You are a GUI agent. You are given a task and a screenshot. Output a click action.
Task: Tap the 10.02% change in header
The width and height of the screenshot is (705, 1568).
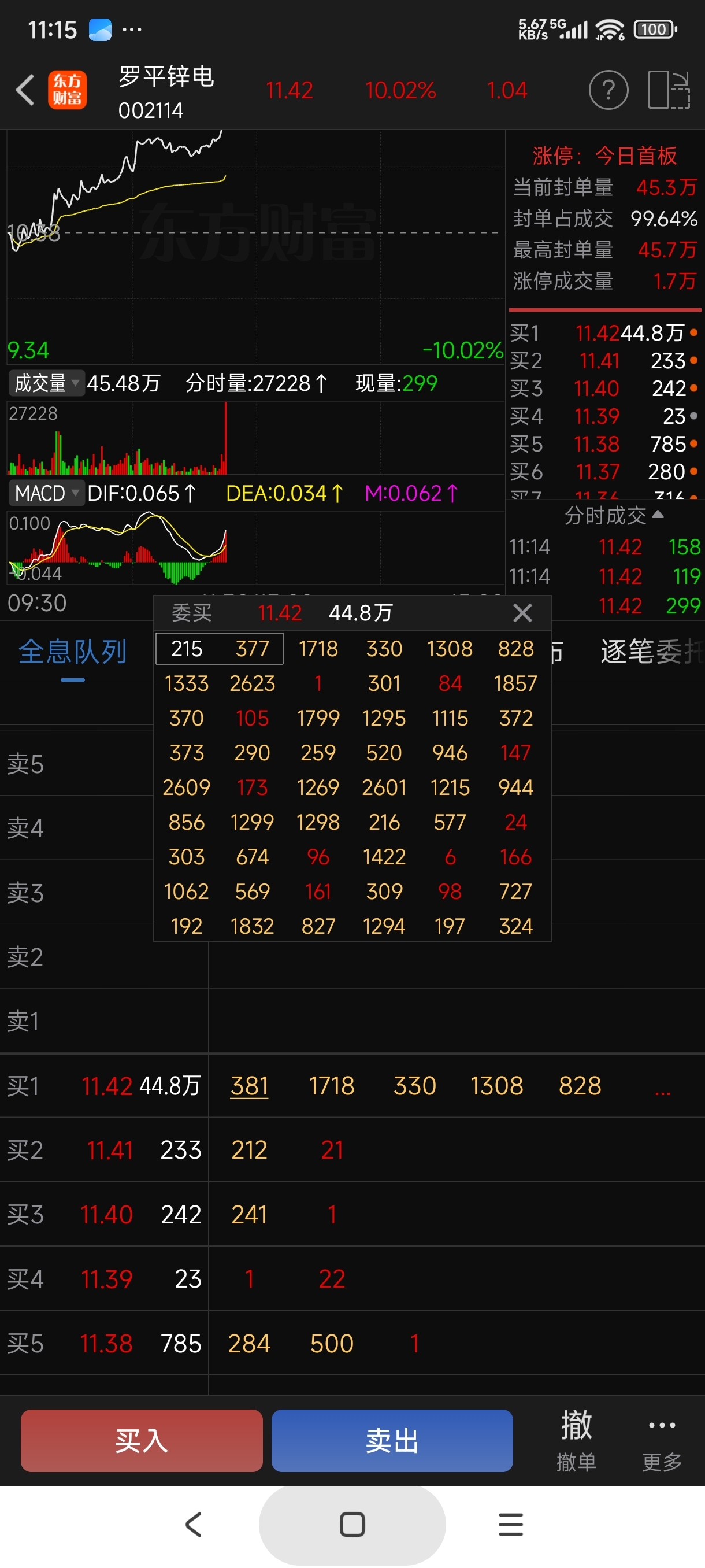point(400,91)
